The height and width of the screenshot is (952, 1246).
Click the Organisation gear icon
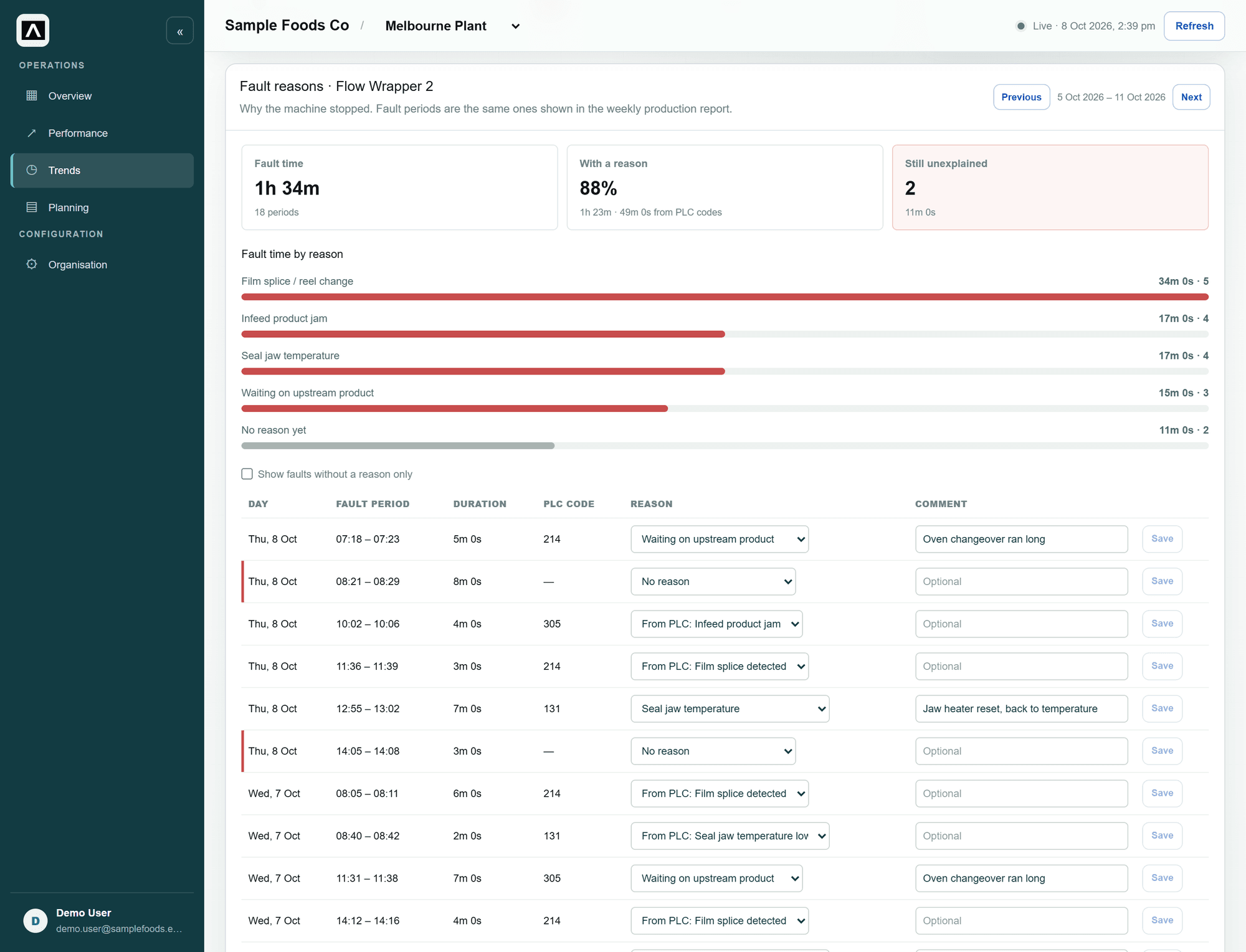tap(32, 264)
